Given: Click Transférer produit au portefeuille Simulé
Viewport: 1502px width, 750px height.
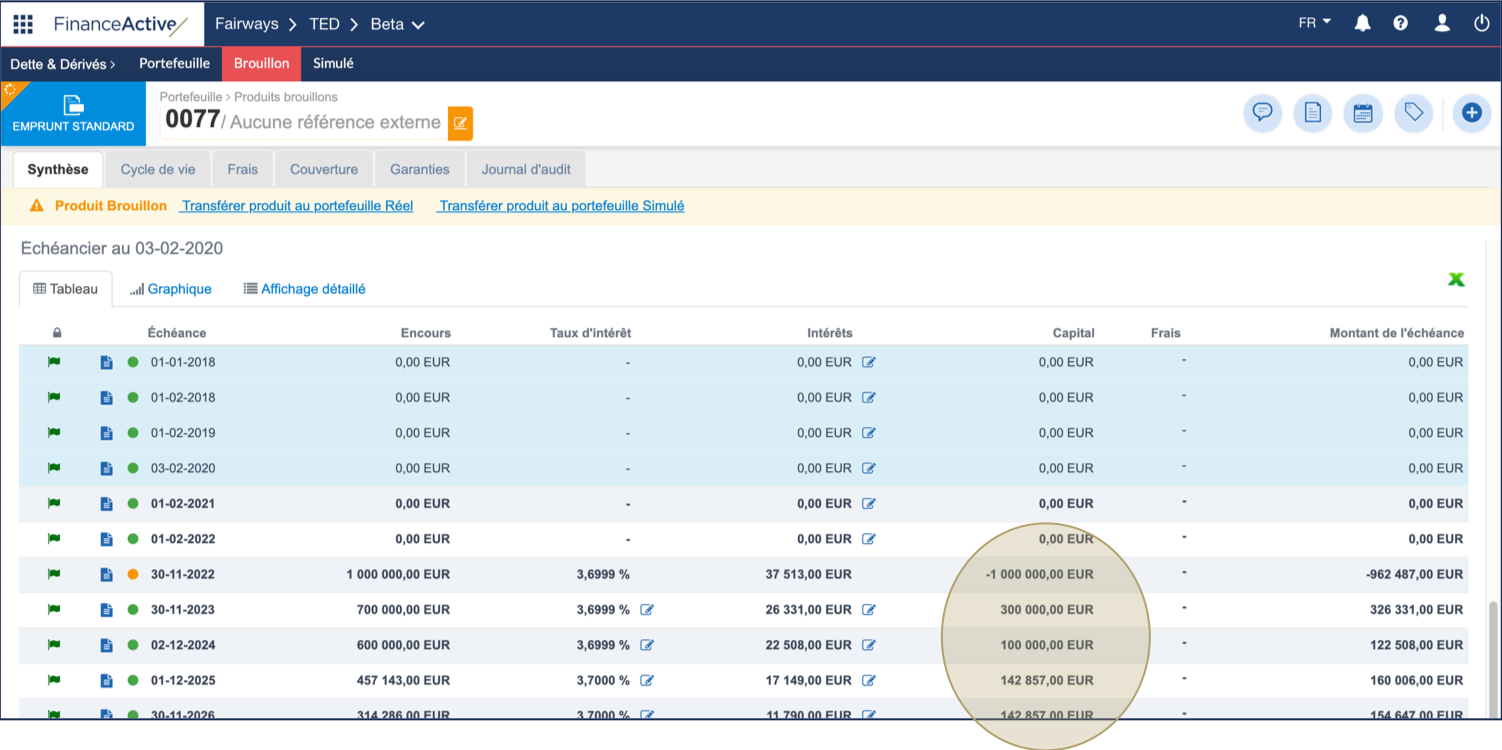Looking at the screenshot, I should (560, 205).
